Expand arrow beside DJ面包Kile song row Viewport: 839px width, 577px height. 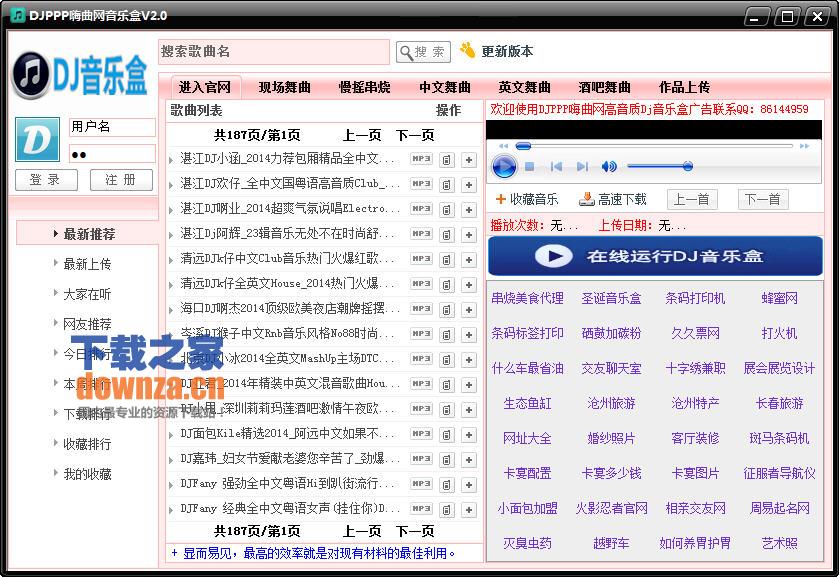[171, 435]
